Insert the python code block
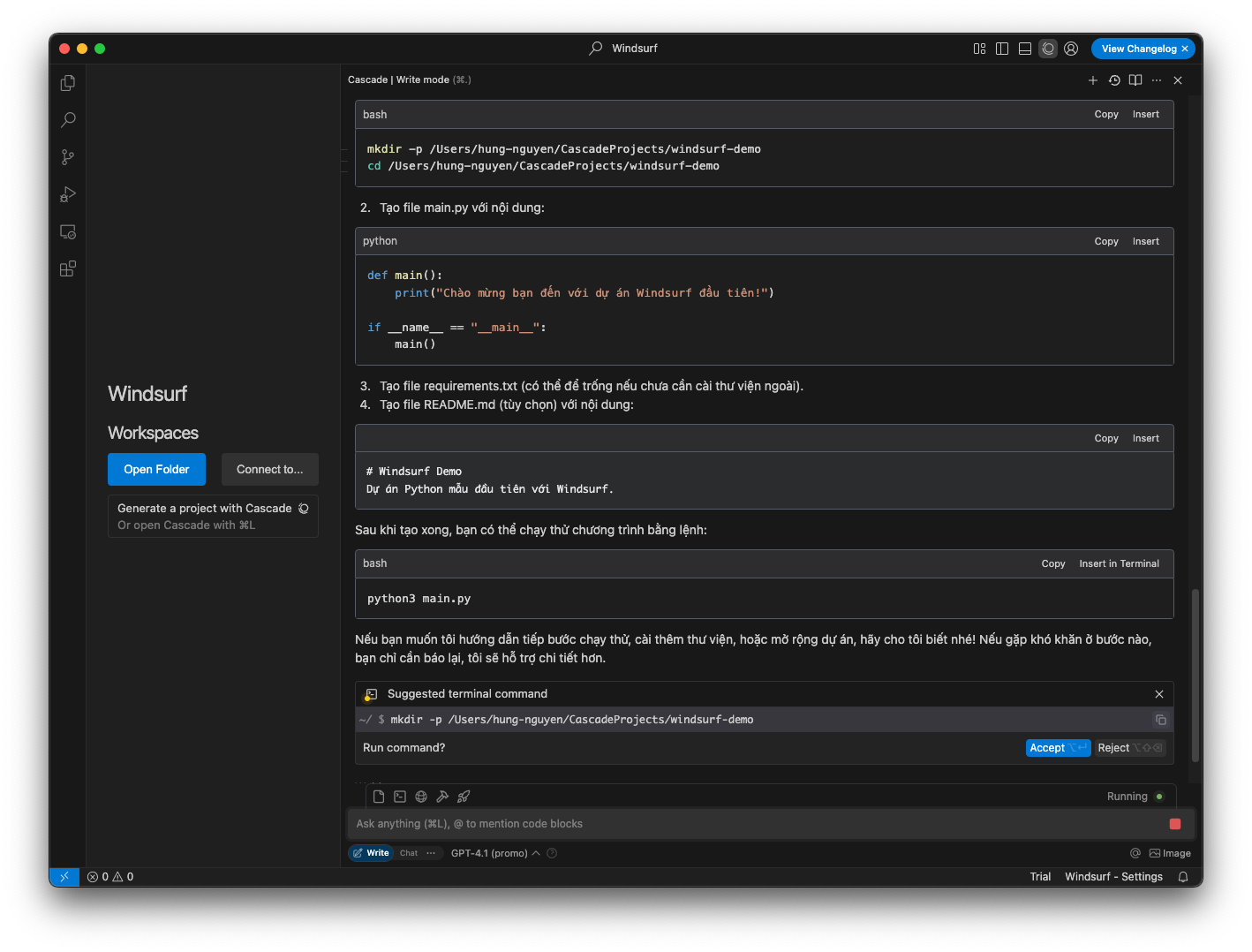Screen dimensions: 1252x952 tap(1146, 242)
